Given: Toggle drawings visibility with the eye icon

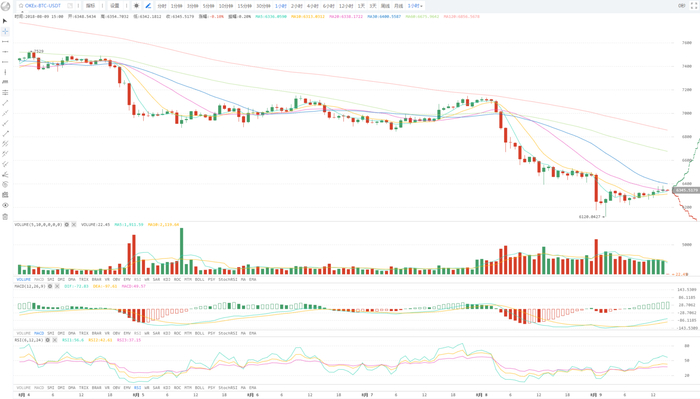Looking at the screenshot, I should (x=5, y=205).
